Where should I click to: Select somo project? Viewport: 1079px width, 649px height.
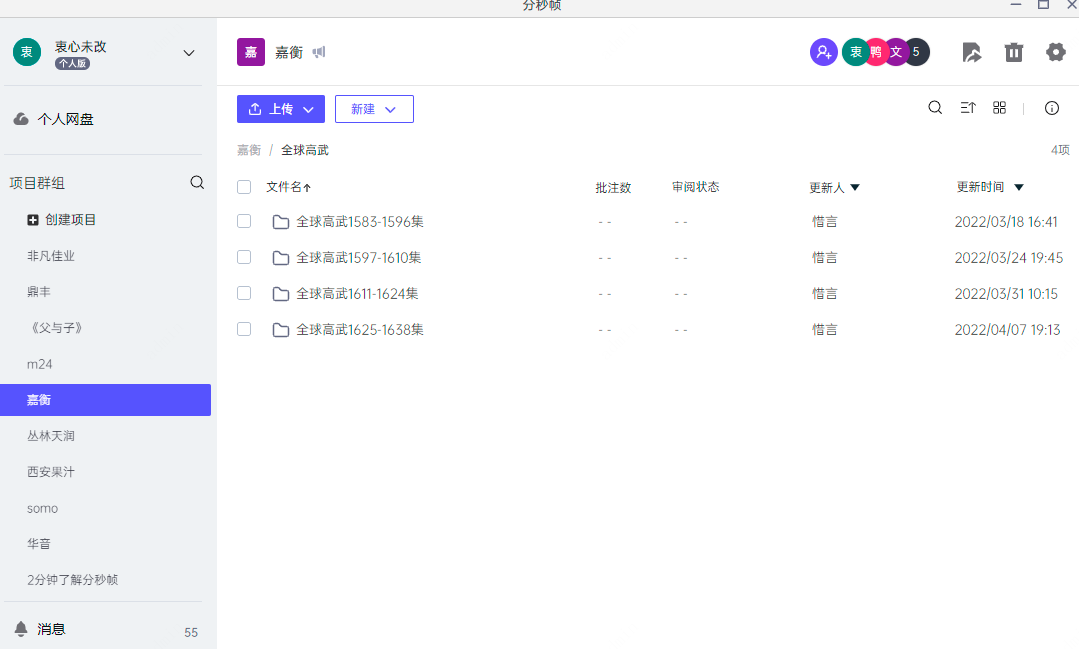tap(43, 509)
